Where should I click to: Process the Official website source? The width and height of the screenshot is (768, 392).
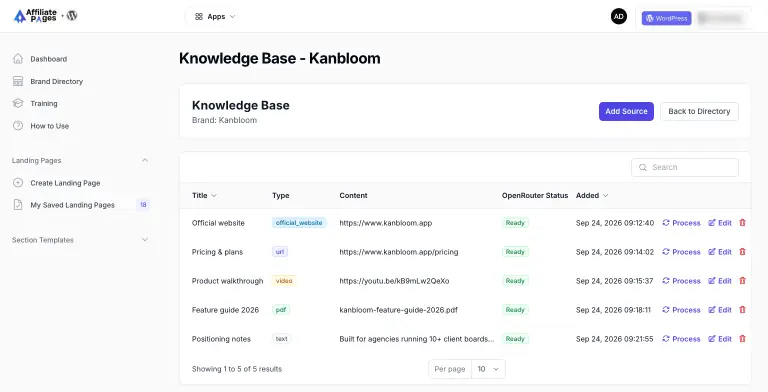point(681,222)
